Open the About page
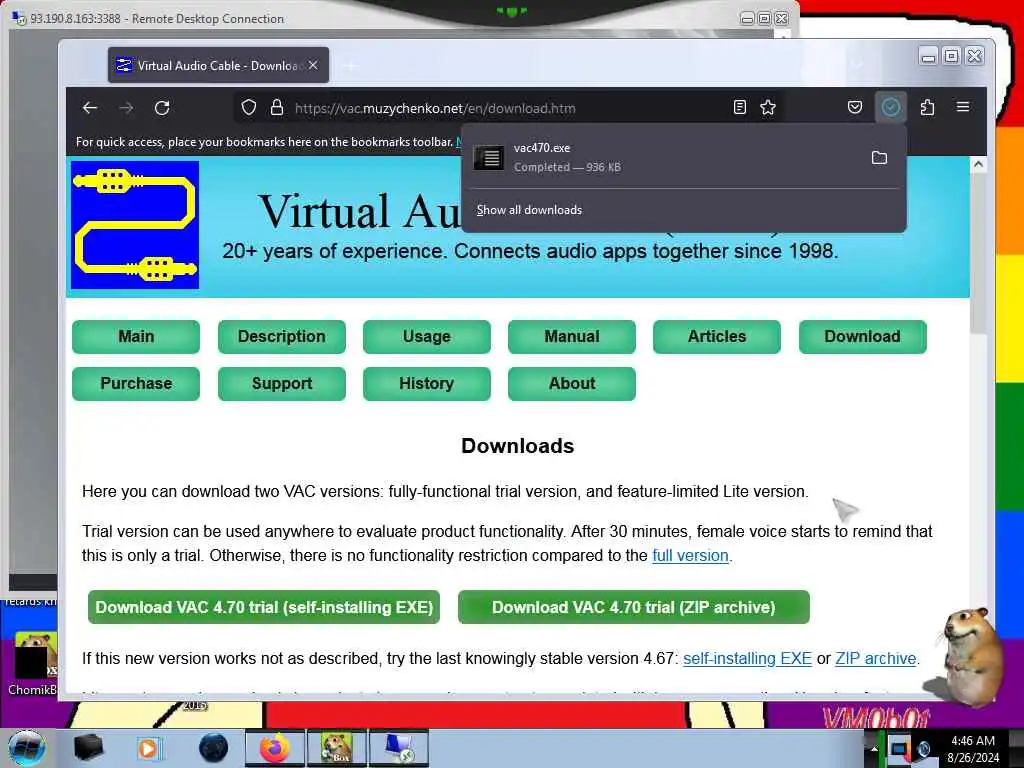This screenshot has height=768, width=1024. pos(571,383)
